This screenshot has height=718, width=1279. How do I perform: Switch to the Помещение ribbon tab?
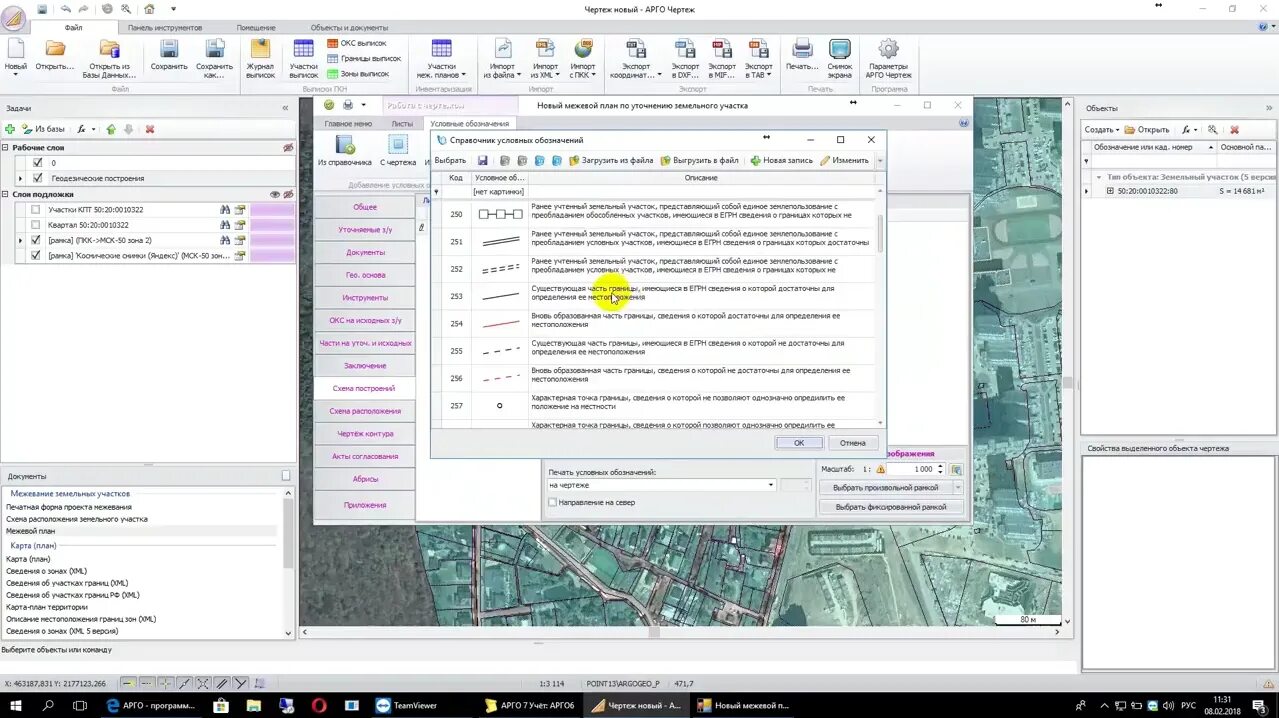coord(256,27)
